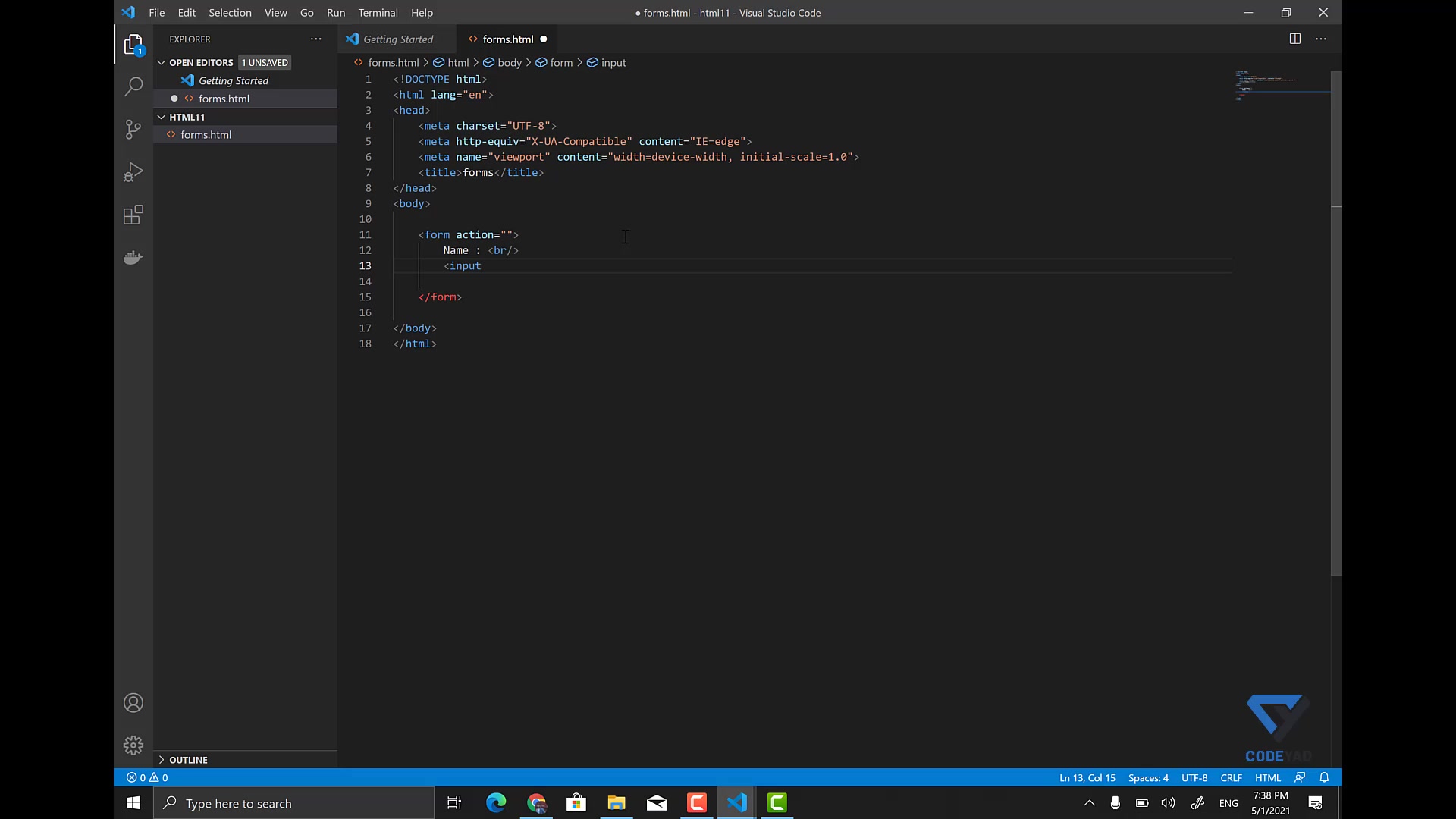Open the Extensions view
This screenshot has width=1456, height=819.
pyautogui.click(x=133, y=215)
